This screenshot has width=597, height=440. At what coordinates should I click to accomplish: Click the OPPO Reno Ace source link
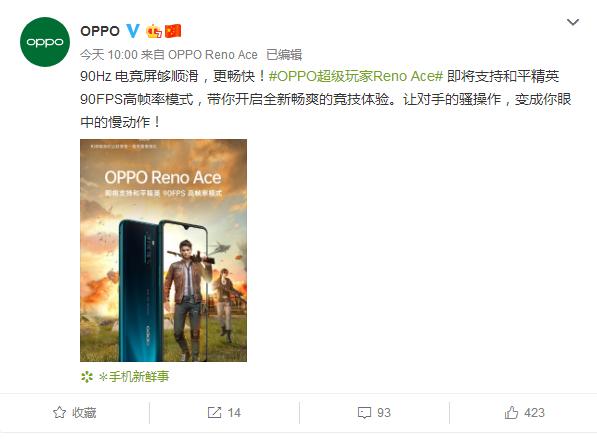(213, 55)
